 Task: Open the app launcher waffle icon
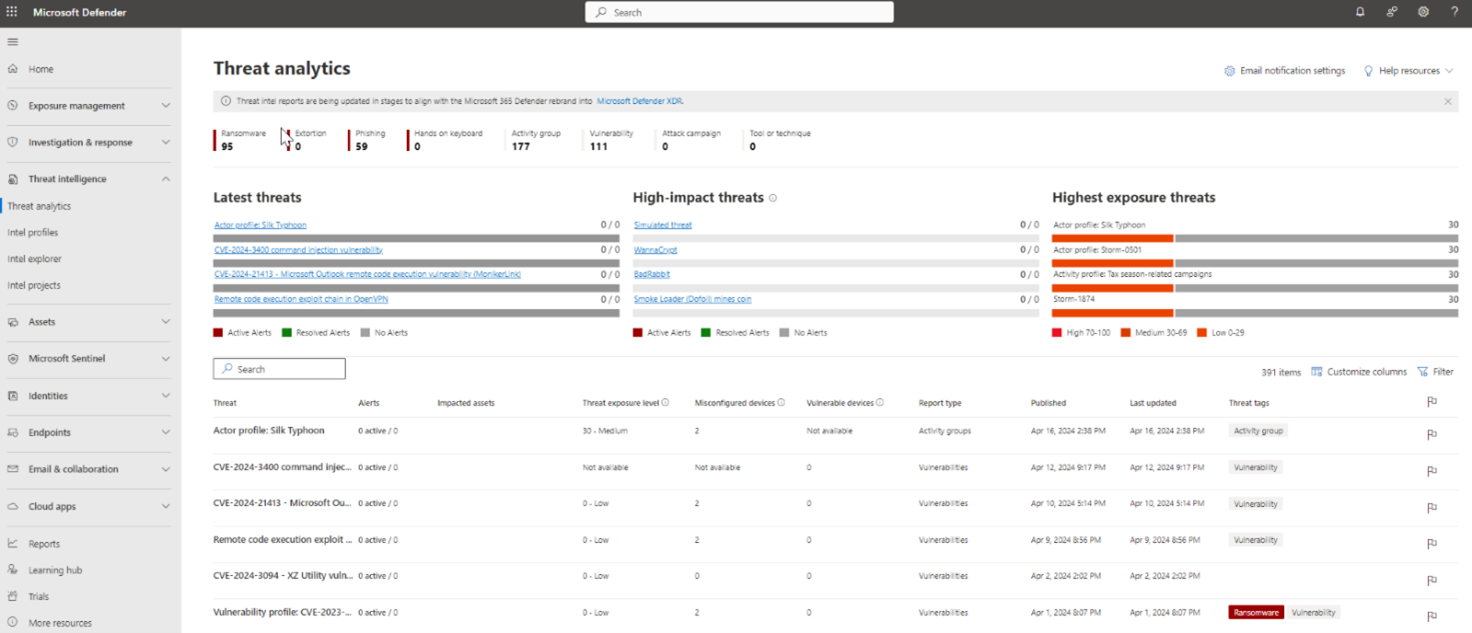12,12
